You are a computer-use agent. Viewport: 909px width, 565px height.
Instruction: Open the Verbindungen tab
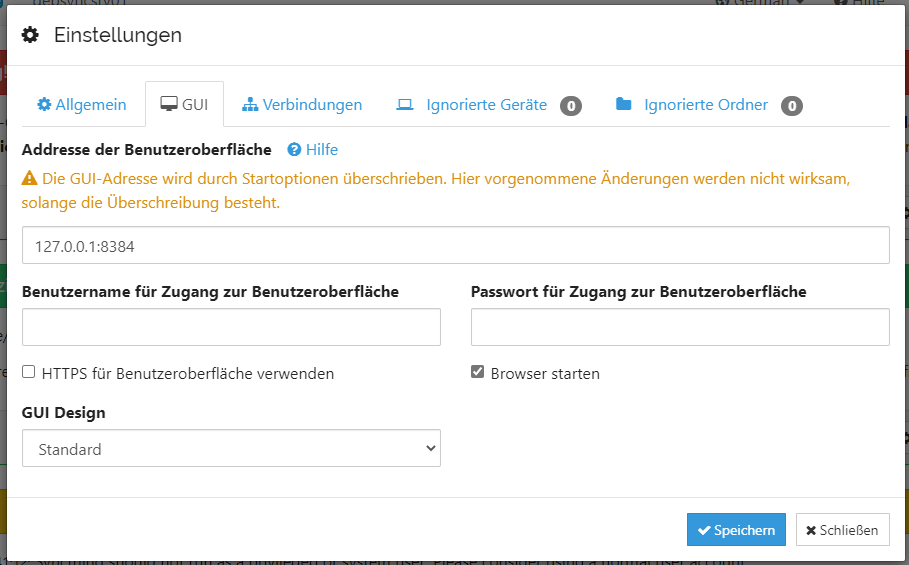(302, 105)
